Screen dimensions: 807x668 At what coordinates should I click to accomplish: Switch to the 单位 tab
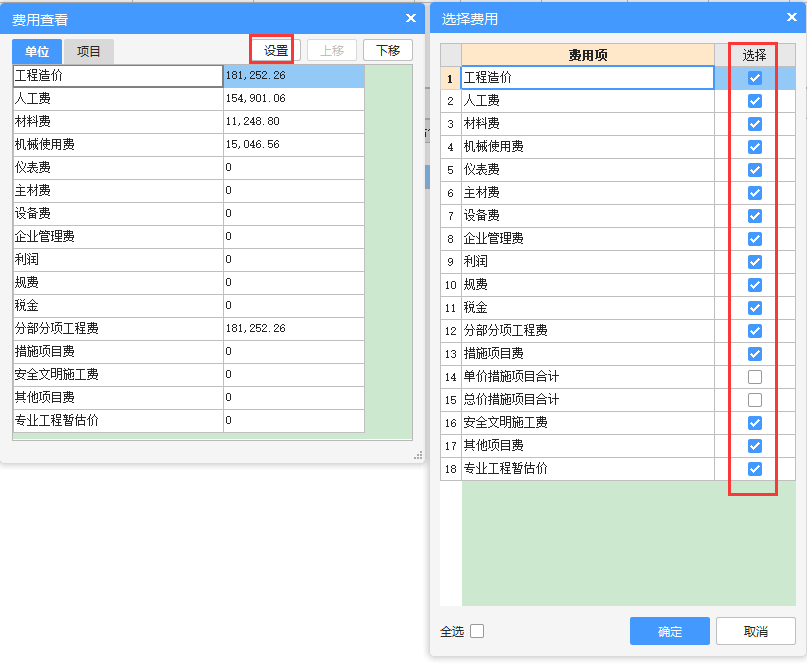pyautogui.click(x=37, y=52)
